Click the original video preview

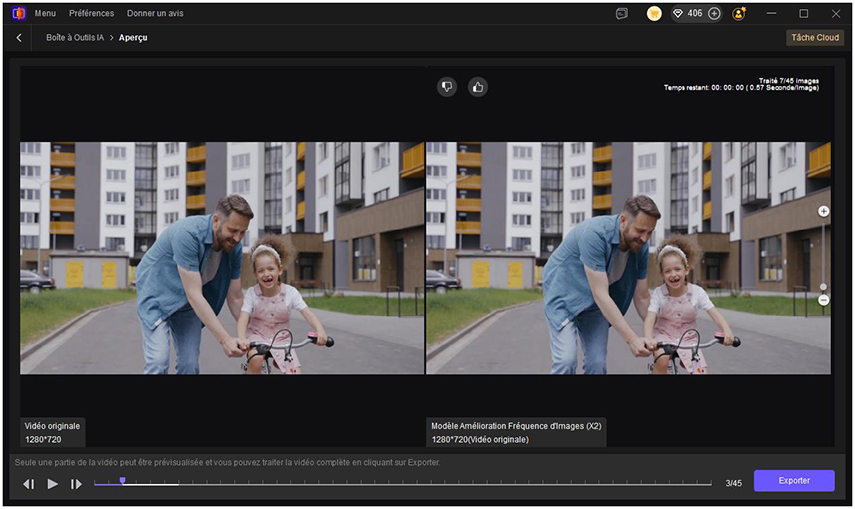coord(222,258)
